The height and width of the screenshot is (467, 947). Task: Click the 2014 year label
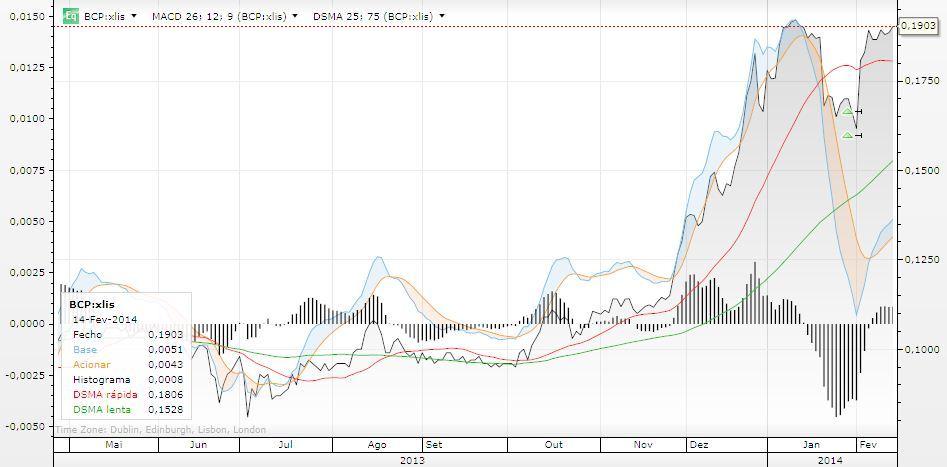point(830,460)
